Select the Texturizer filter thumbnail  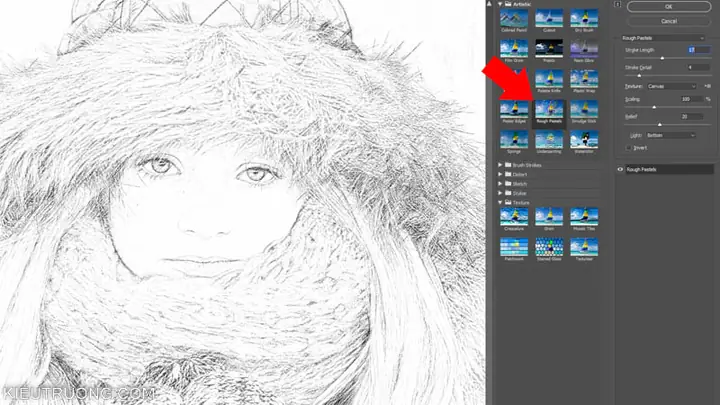point(584,247)
